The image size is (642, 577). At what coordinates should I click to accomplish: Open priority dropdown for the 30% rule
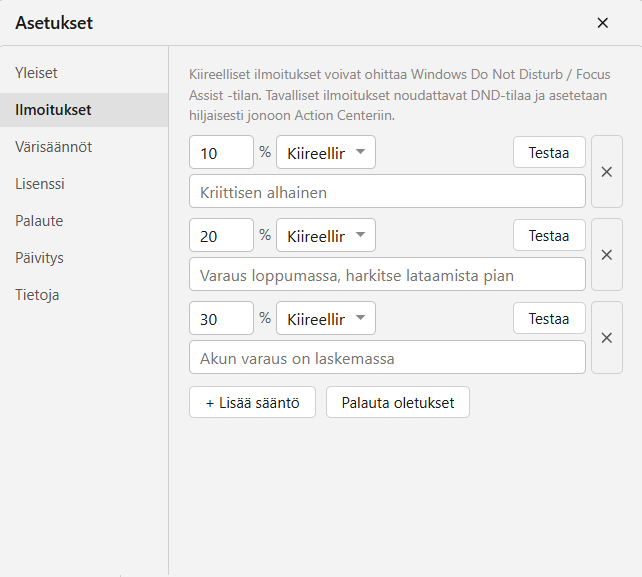(x=326, y=318)
